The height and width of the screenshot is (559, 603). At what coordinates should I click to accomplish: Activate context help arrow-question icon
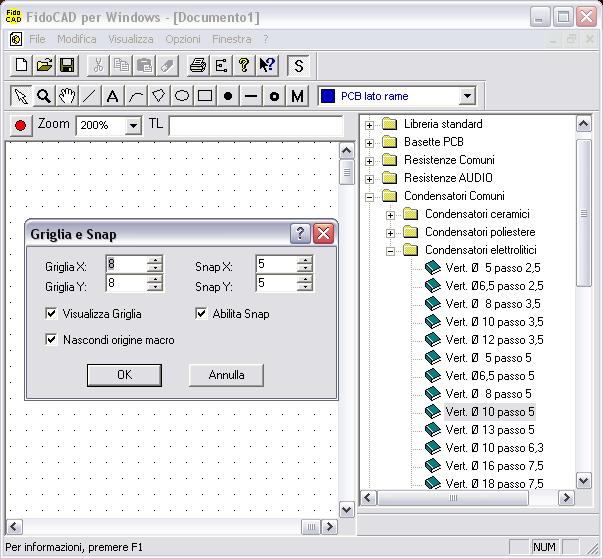(x=267, y=65)
